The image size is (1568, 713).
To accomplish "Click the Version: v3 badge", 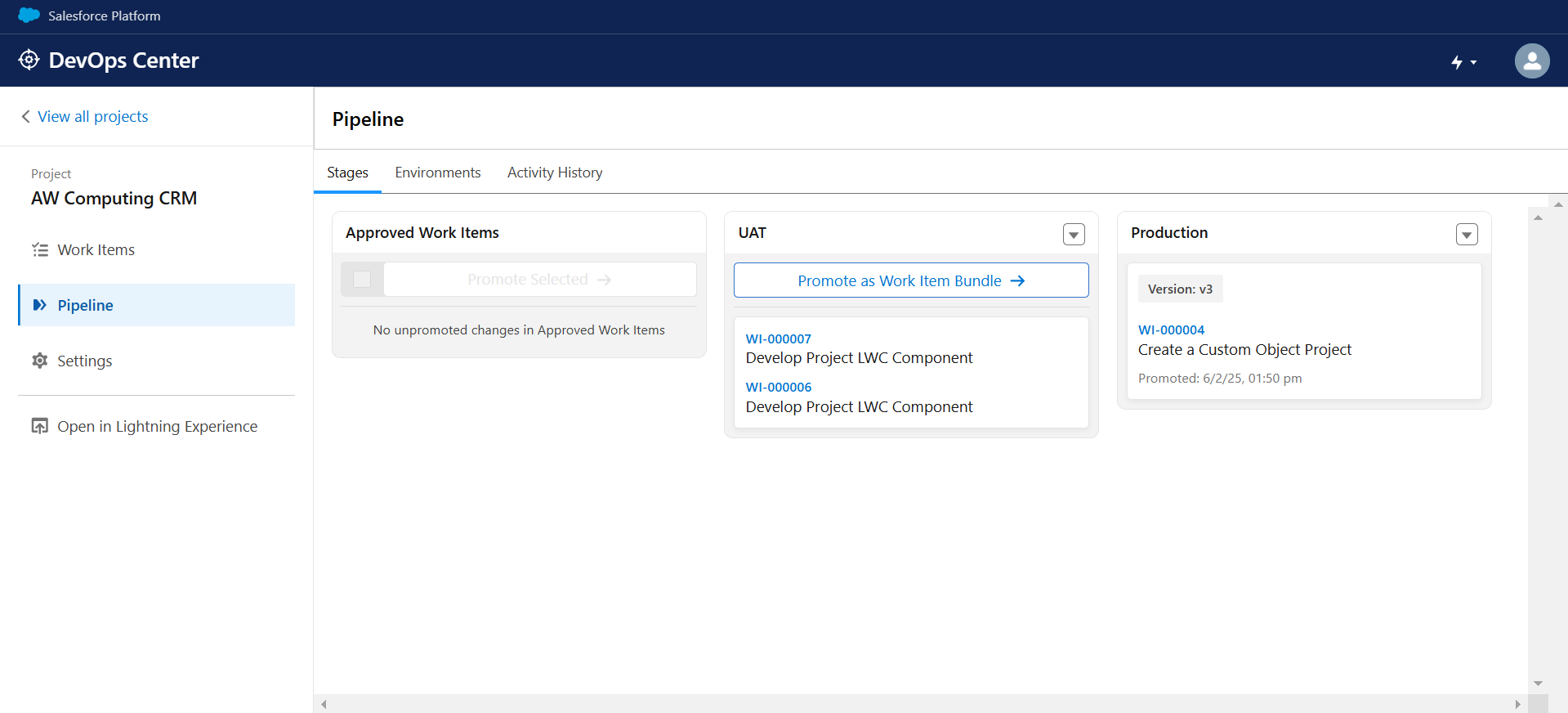I will (1180, 289).
